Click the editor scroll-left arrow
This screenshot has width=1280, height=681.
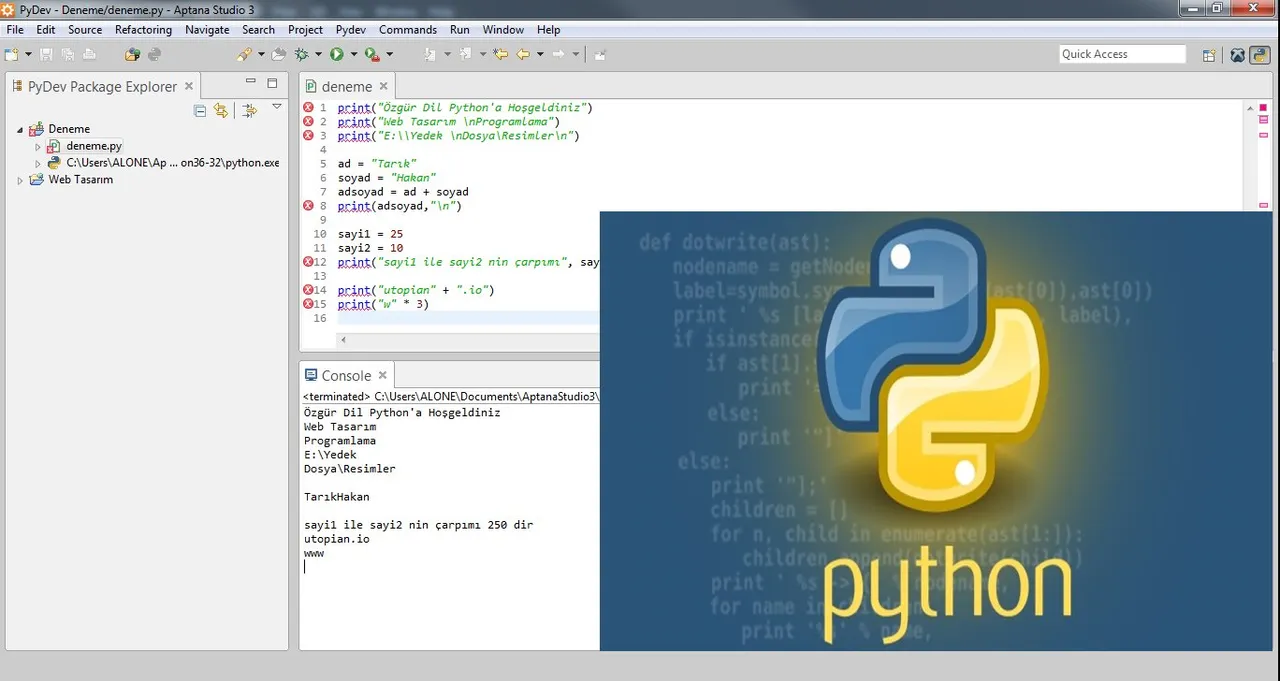[344, 340]
